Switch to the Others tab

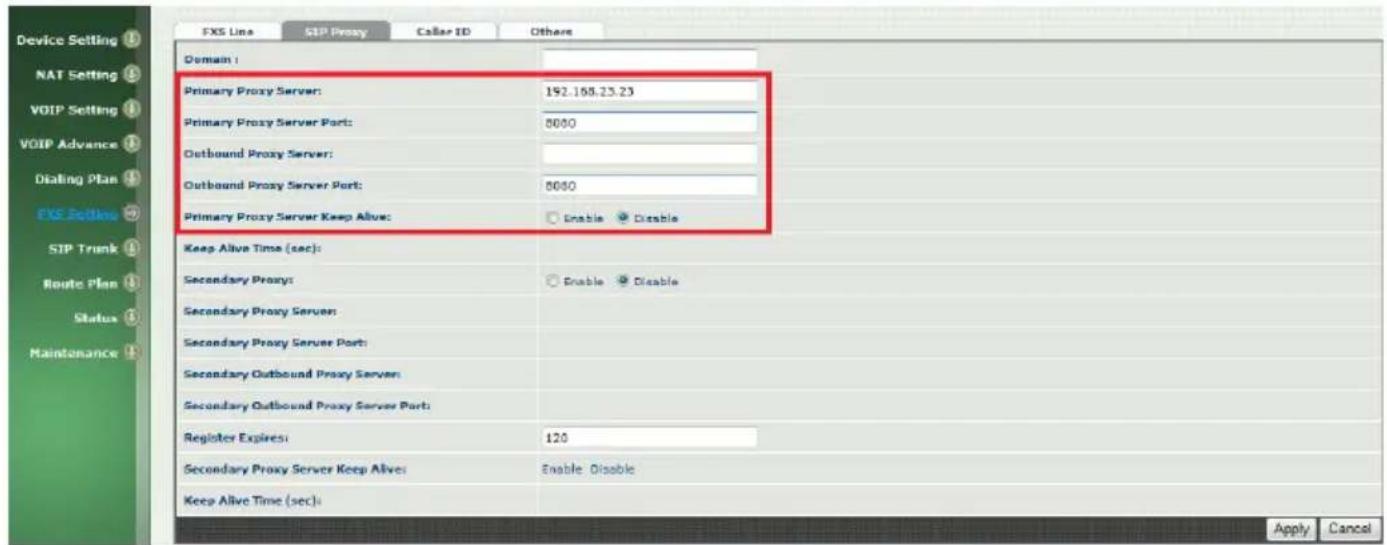tap(551, 31)
